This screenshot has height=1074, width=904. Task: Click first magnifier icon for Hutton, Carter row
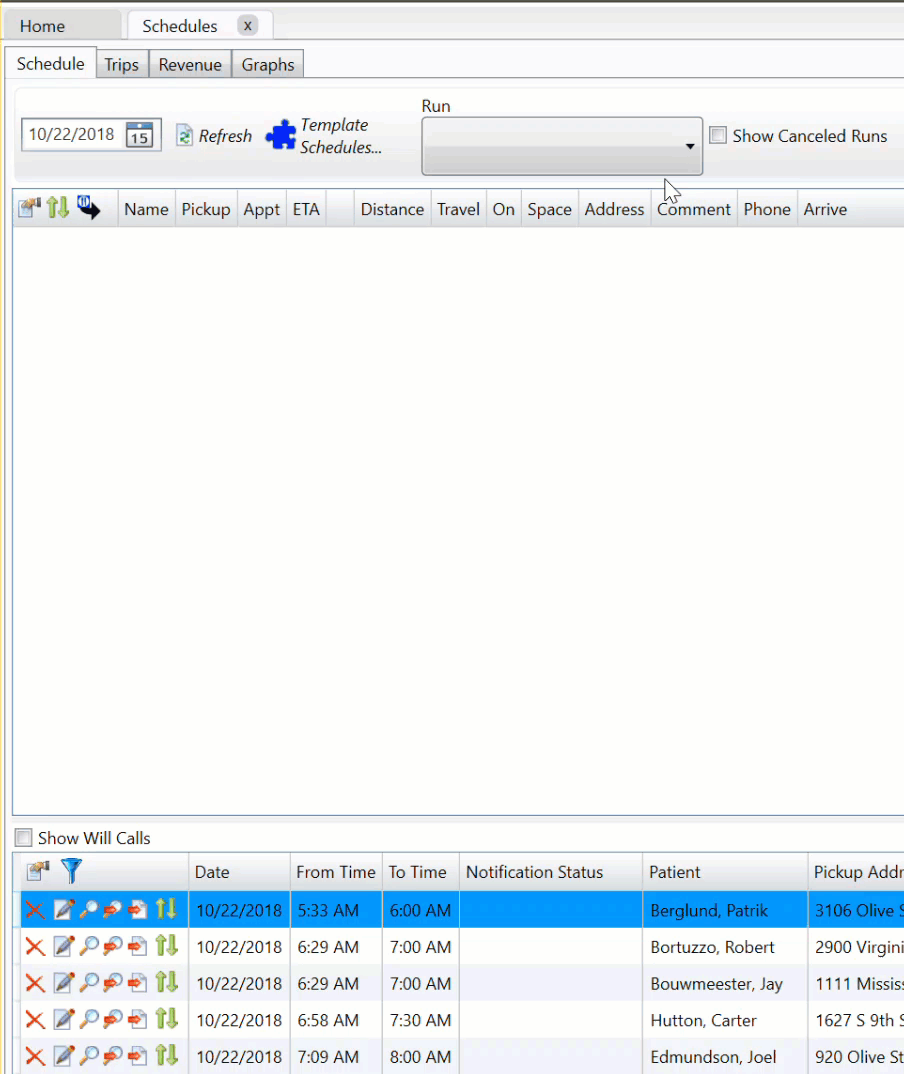89,1020
